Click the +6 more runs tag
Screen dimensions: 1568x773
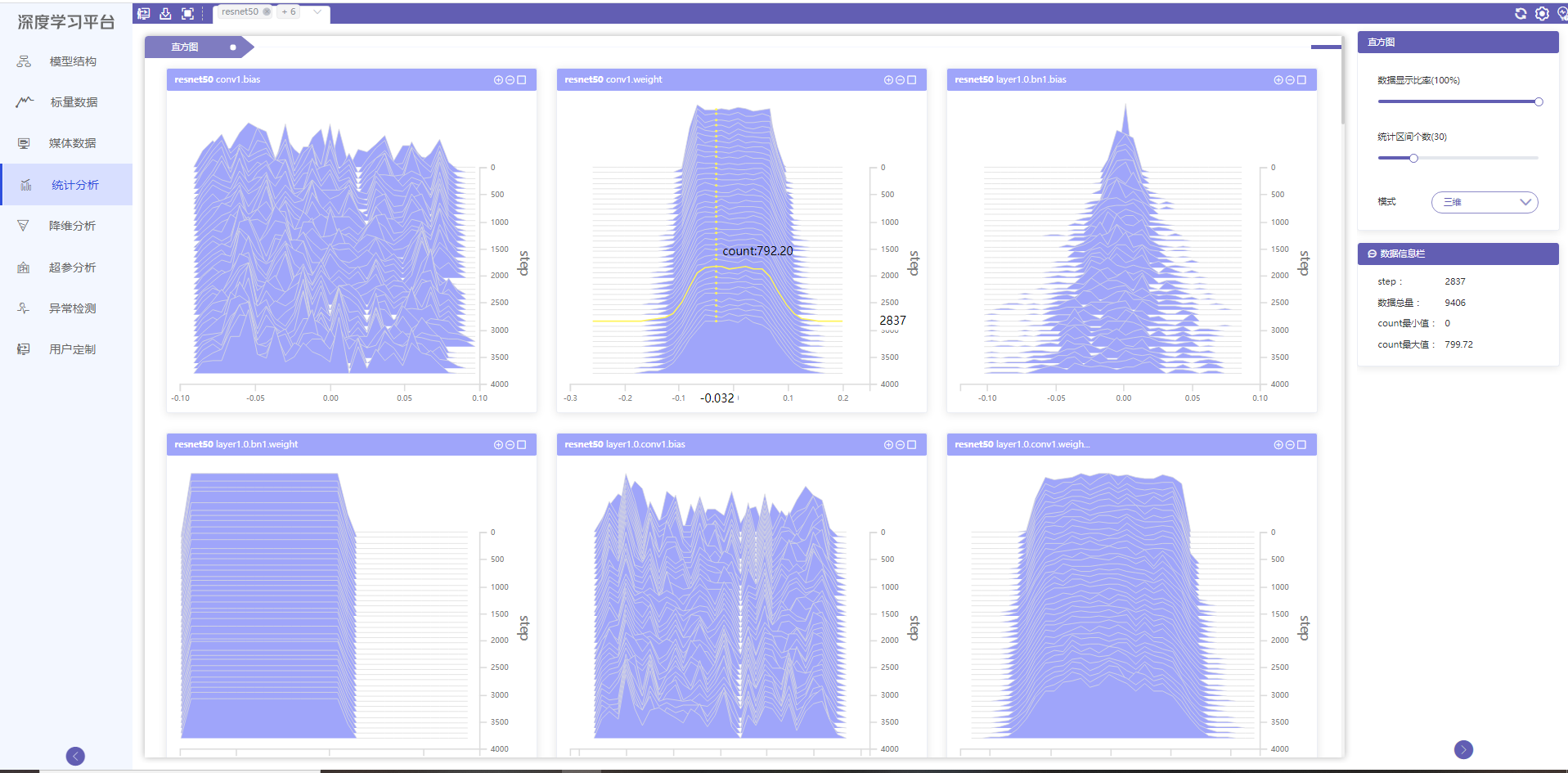[x=289, y=11]
